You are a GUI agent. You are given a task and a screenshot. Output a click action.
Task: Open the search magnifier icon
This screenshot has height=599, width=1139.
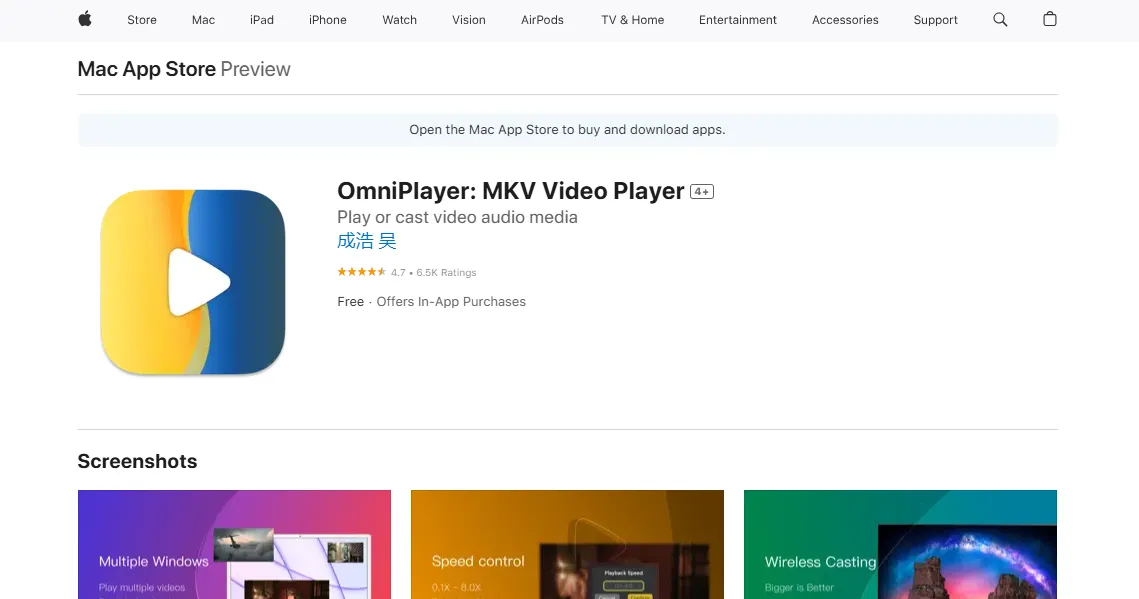tap(1000, 20)
